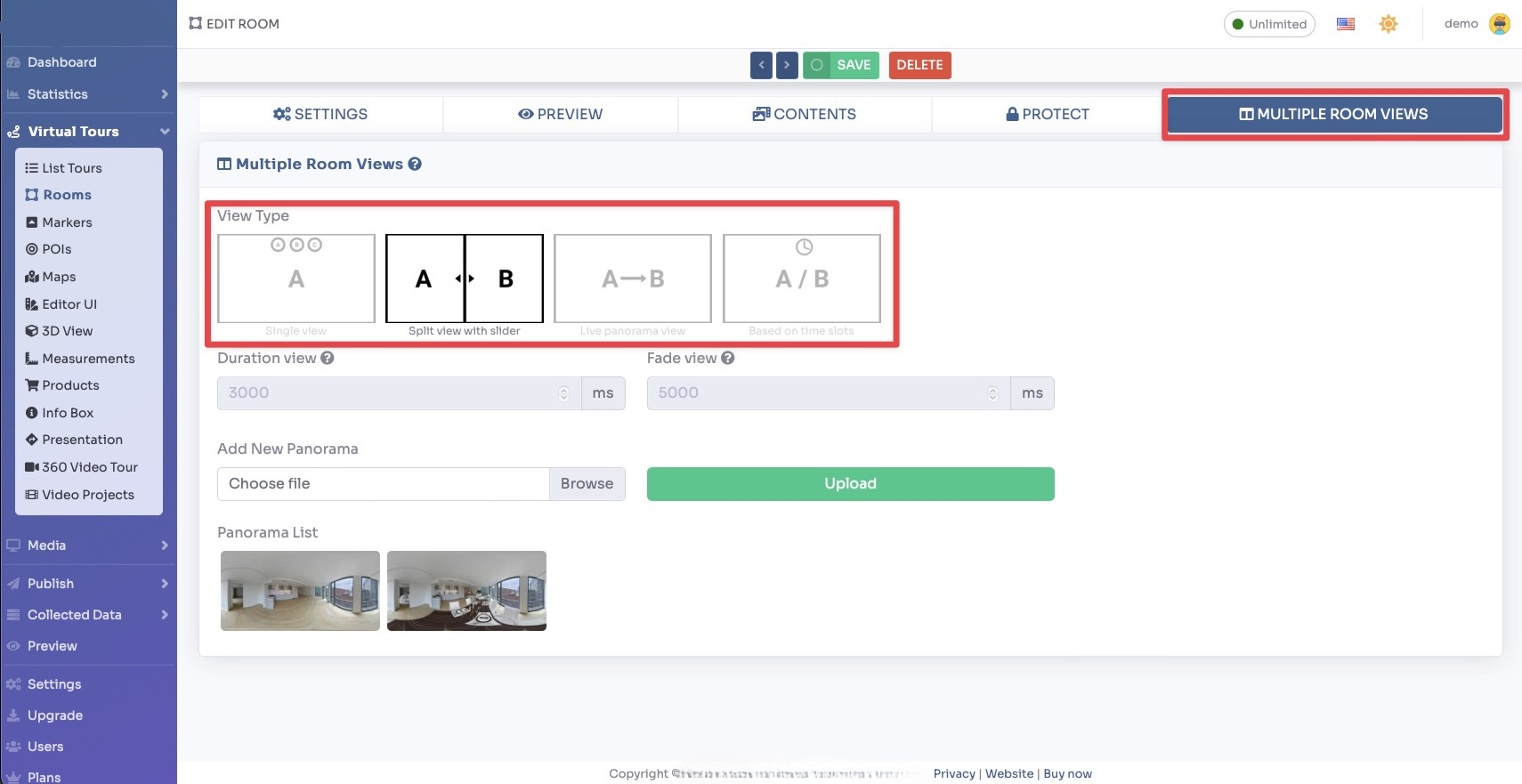Image resolution: width=1522 pixels, height=784 pixels.
Task: Switch to the Contents tab
Action: click(805, 114)
